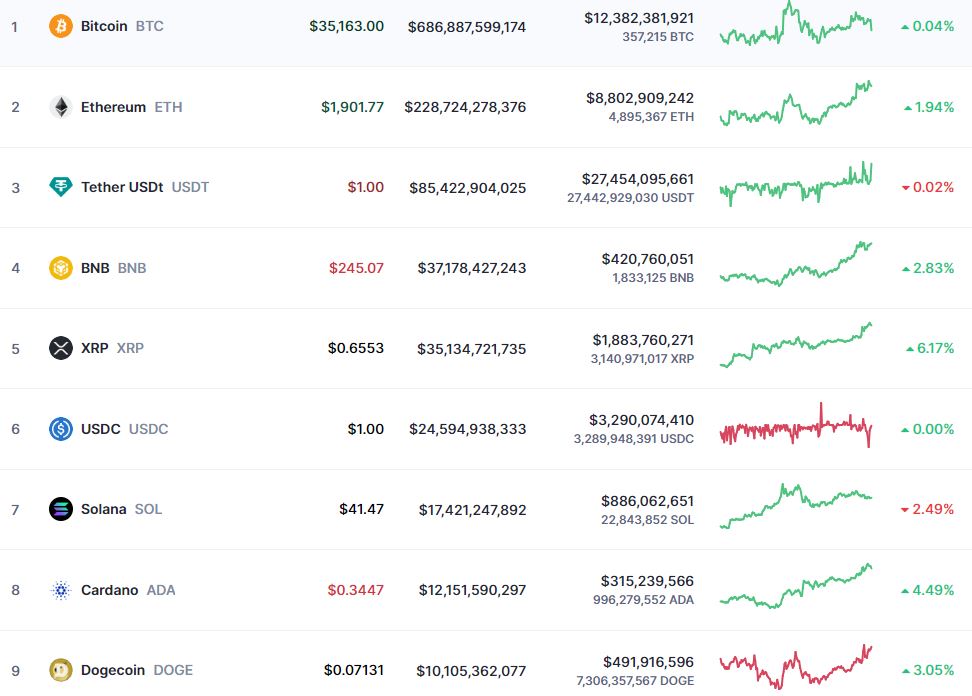
Task: Click the Ethereum diamond icon
Action: [x=61, y=107]
